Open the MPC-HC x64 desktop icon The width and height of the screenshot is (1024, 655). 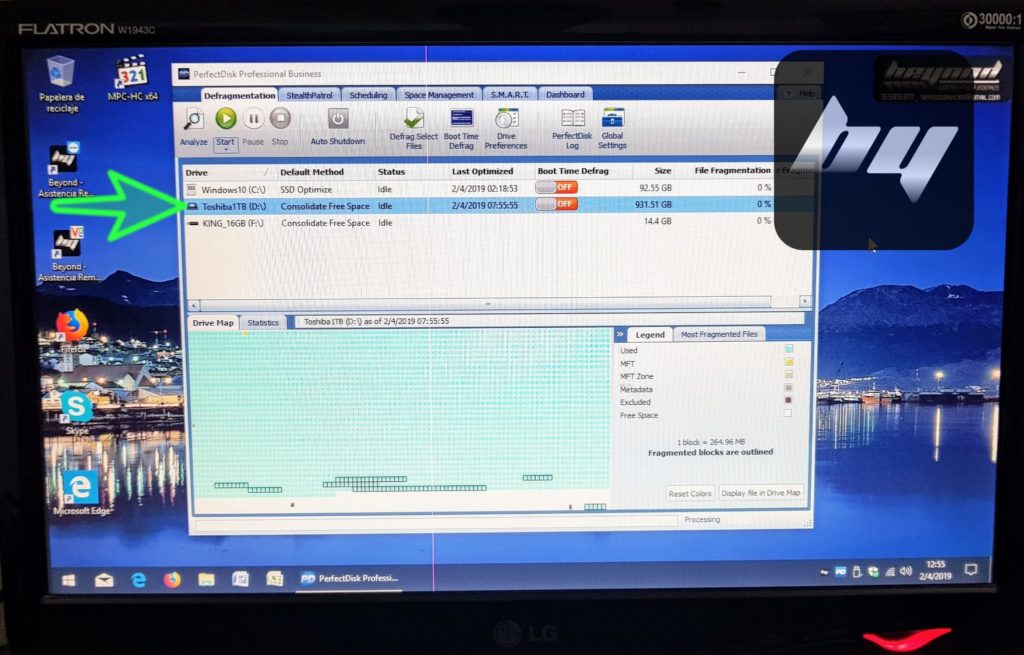click(x=133, y=78)
